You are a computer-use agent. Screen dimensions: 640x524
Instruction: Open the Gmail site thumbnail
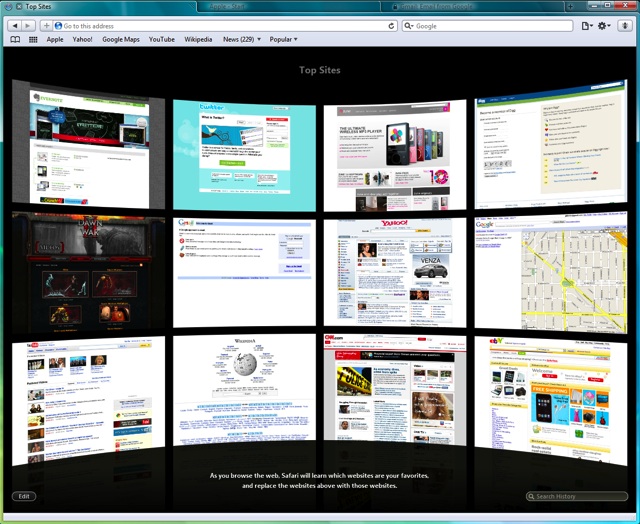coord(244,273)
